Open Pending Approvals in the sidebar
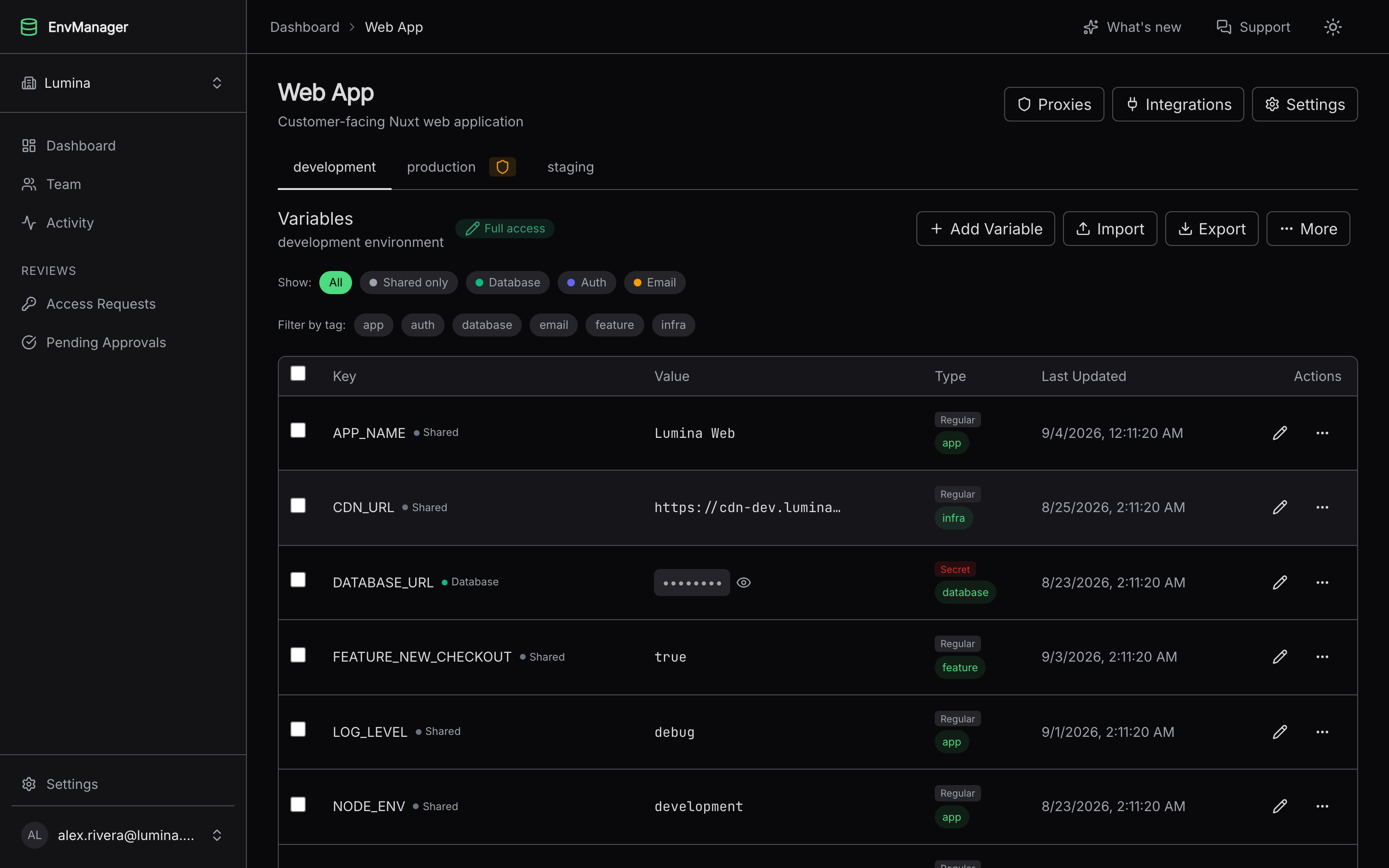 (x=123, y=343)
